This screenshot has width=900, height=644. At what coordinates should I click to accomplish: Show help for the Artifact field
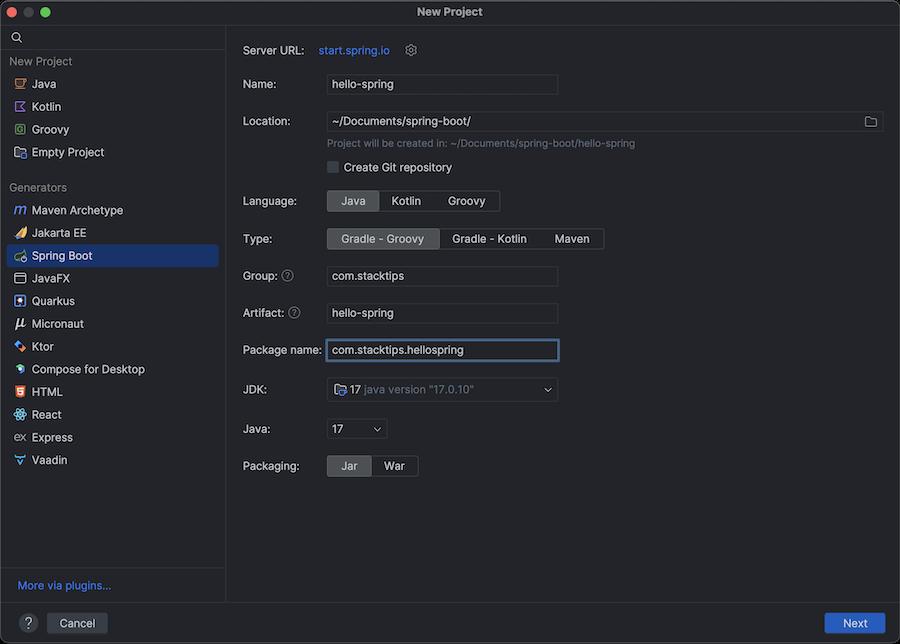294,313
